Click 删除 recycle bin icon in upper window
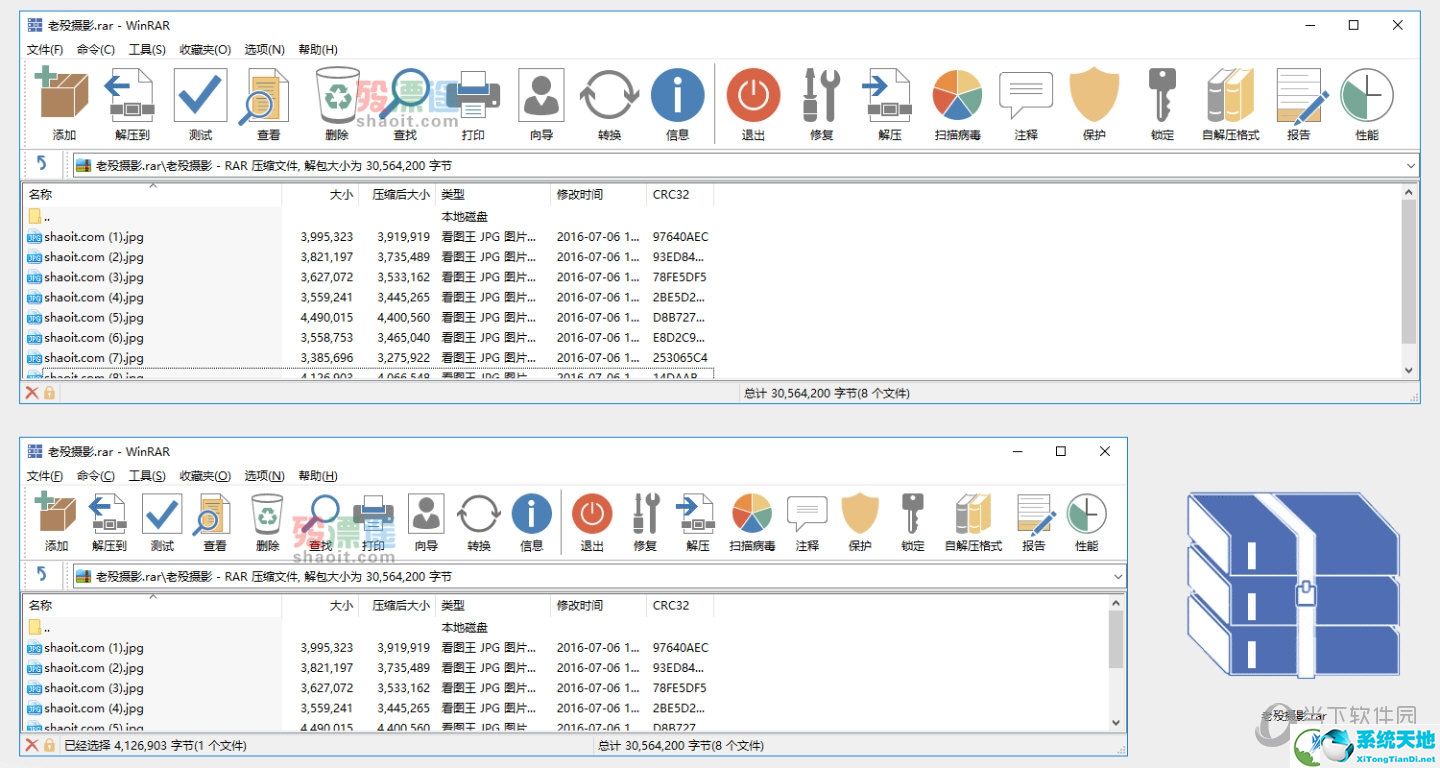Image resolution: width=1440 pixels, height=768 pixels. pyautogui.click(x=337, y=95)
